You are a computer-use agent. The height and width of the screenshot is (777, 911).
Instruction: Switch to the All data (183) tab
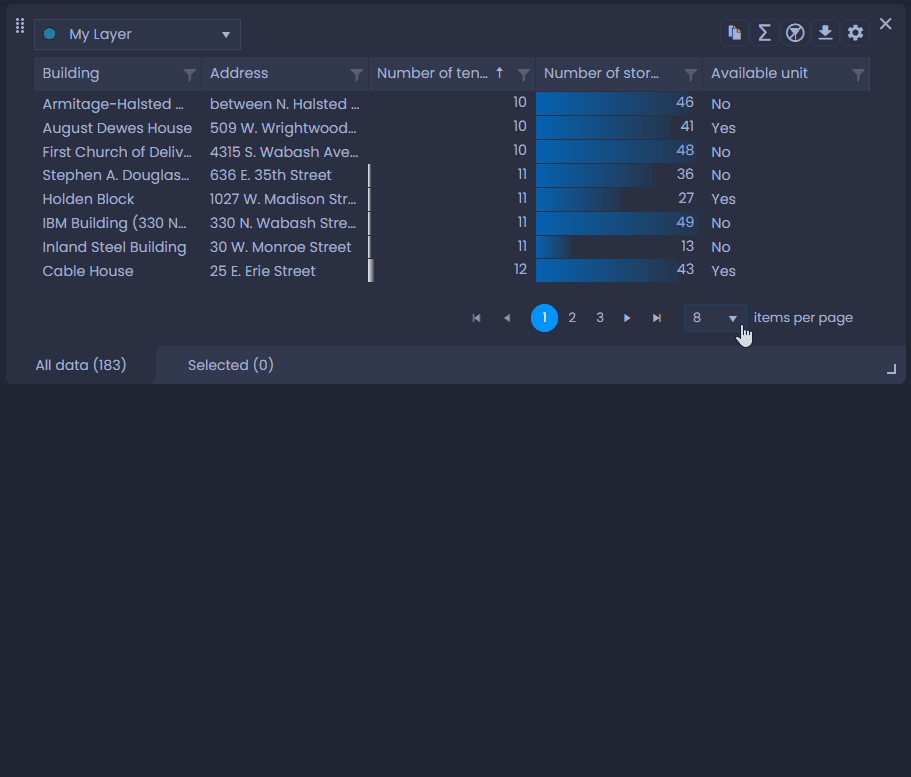(x=81, y=365)
